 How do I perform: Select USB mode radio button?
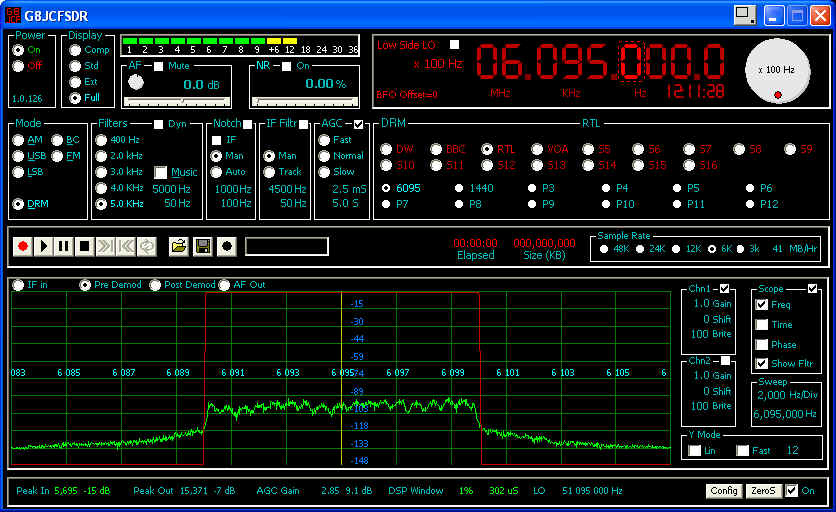19,156
